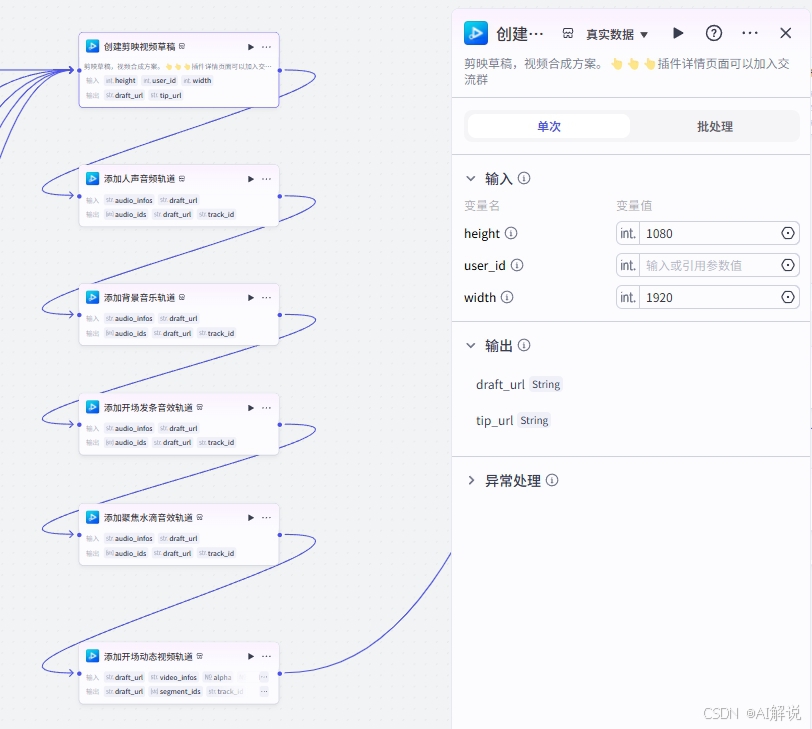Viewport: 812px width, 729px height.
Task: Click the test-data icon beside 真实数据
Action: coord(568,34)
